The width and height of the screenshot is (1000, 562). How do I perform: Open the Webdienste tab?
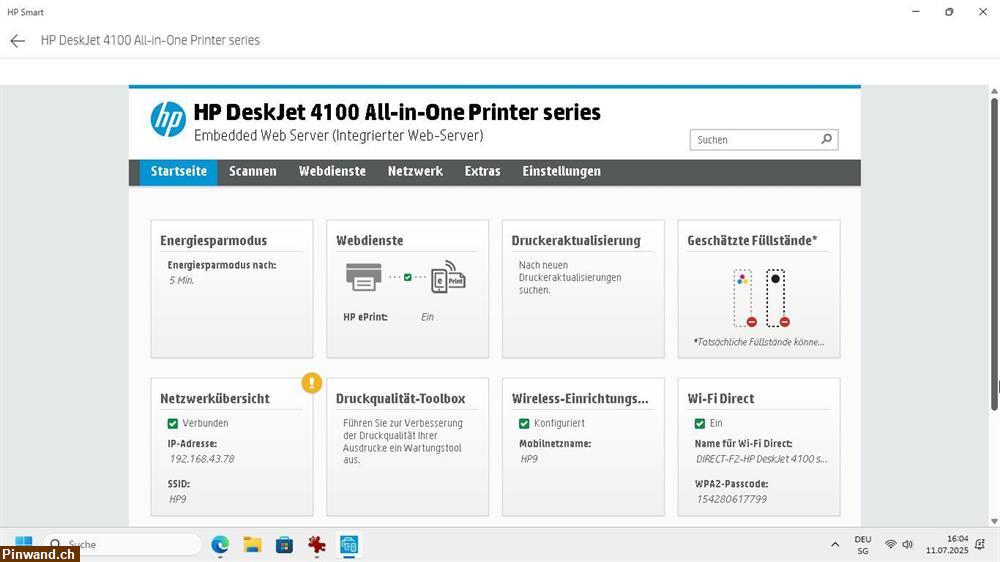tap(332, 172)
